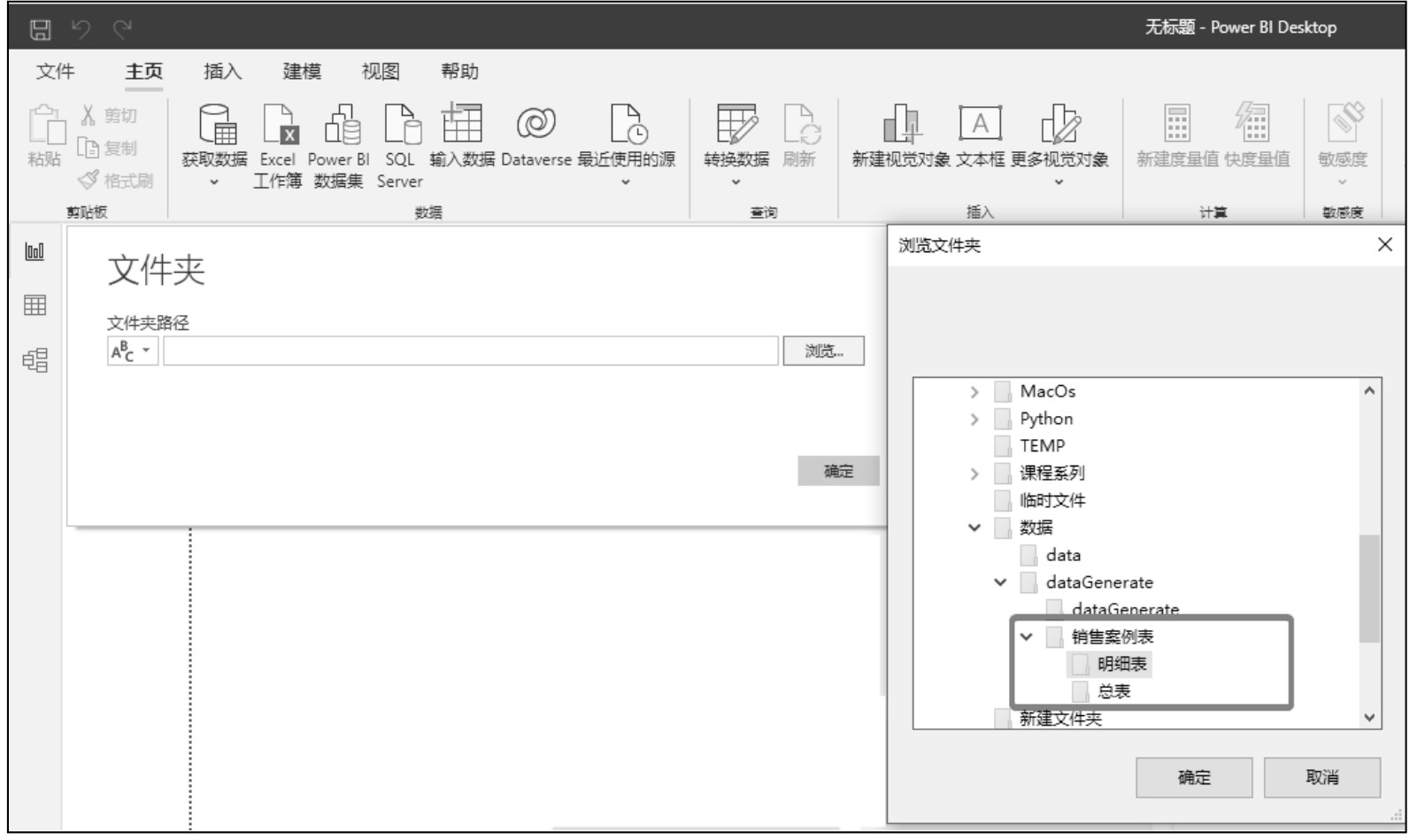The width and height of the screenshot is (1417, 840).
Task: Click the Redo arrow in title bar
Action: point(122,30)
